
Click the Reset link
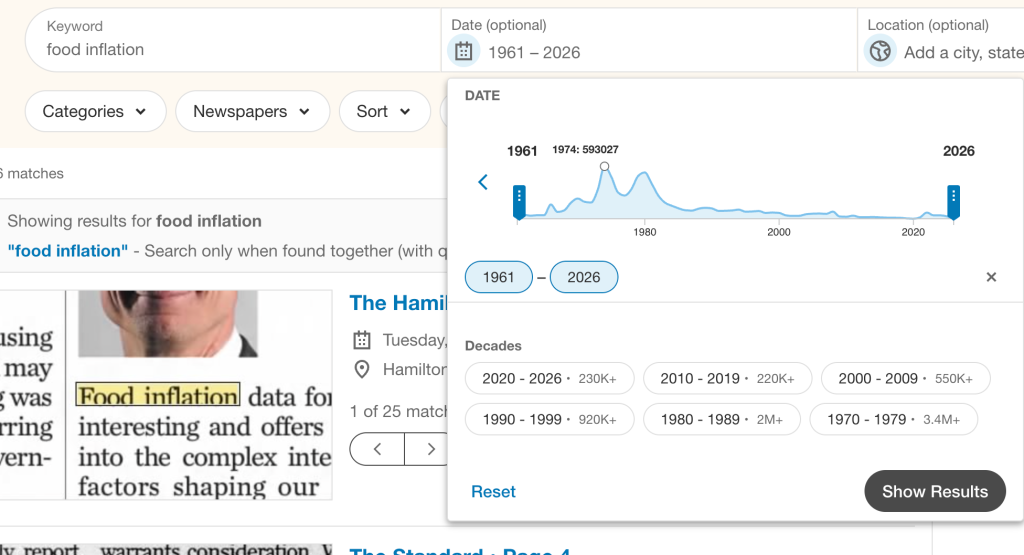click(493, 492)
